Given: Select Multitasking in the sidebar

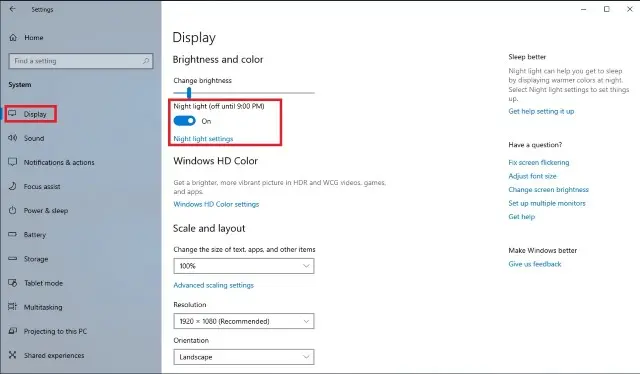Looking at the screenshot, I should tap(43, 307).
